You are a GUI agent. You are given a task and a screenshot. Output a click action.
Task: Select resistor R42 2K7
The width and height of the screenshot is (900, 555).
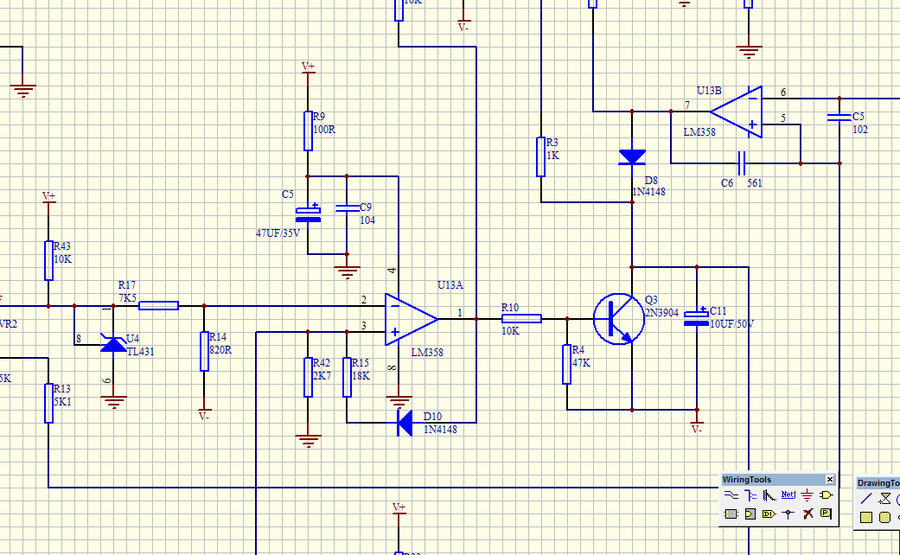point(308,377)
